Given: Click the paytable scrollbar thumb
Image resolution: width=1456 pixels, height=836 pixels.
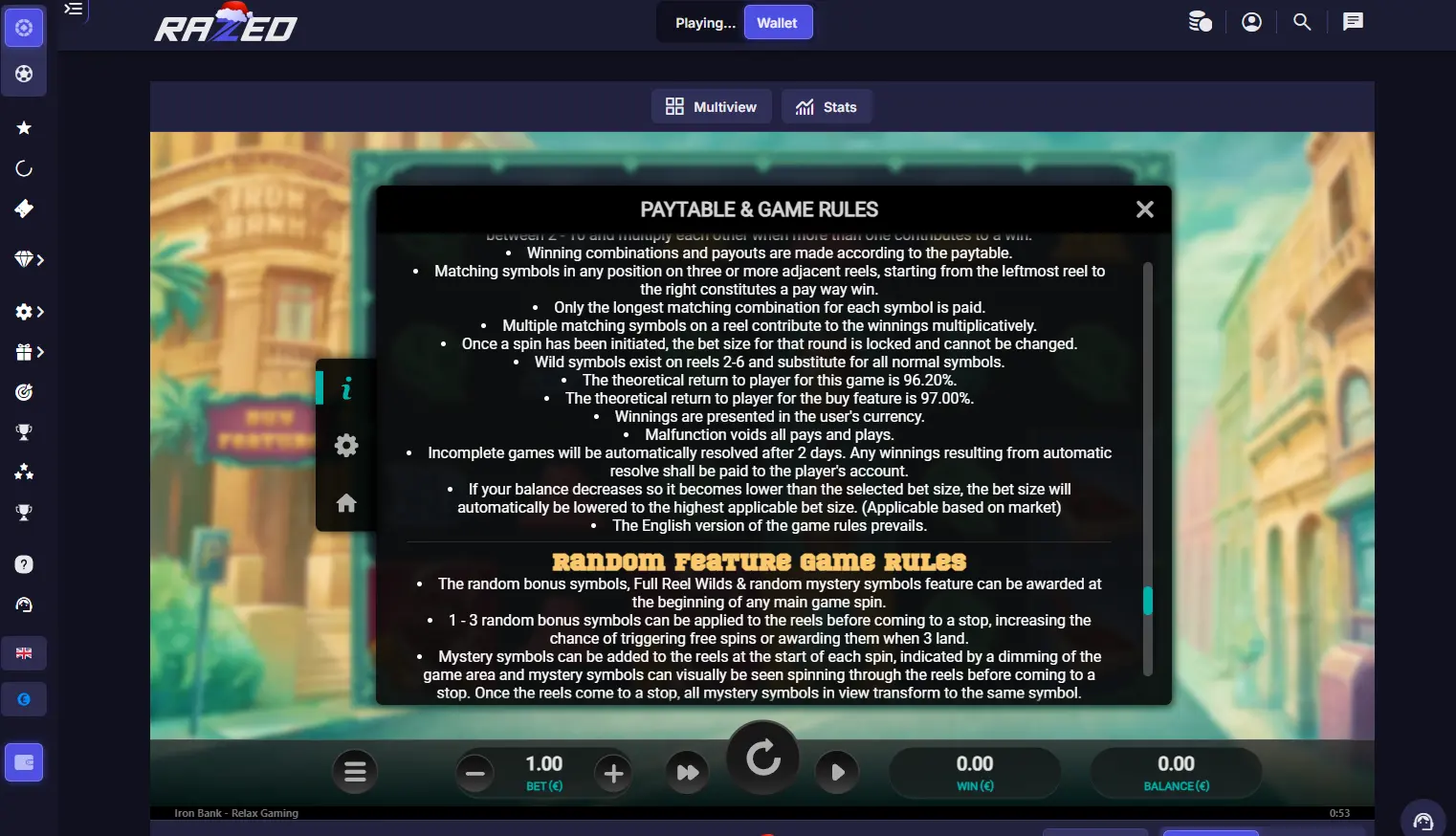Looking at the screenshot, I should pos(1148,601).
